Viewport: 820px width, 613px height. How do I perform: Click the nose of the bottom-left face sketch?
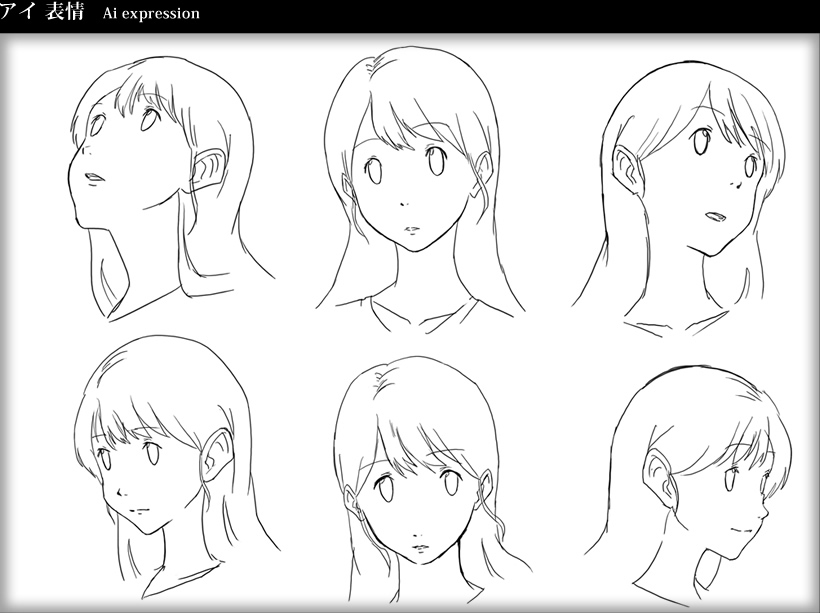pos(118,492)
